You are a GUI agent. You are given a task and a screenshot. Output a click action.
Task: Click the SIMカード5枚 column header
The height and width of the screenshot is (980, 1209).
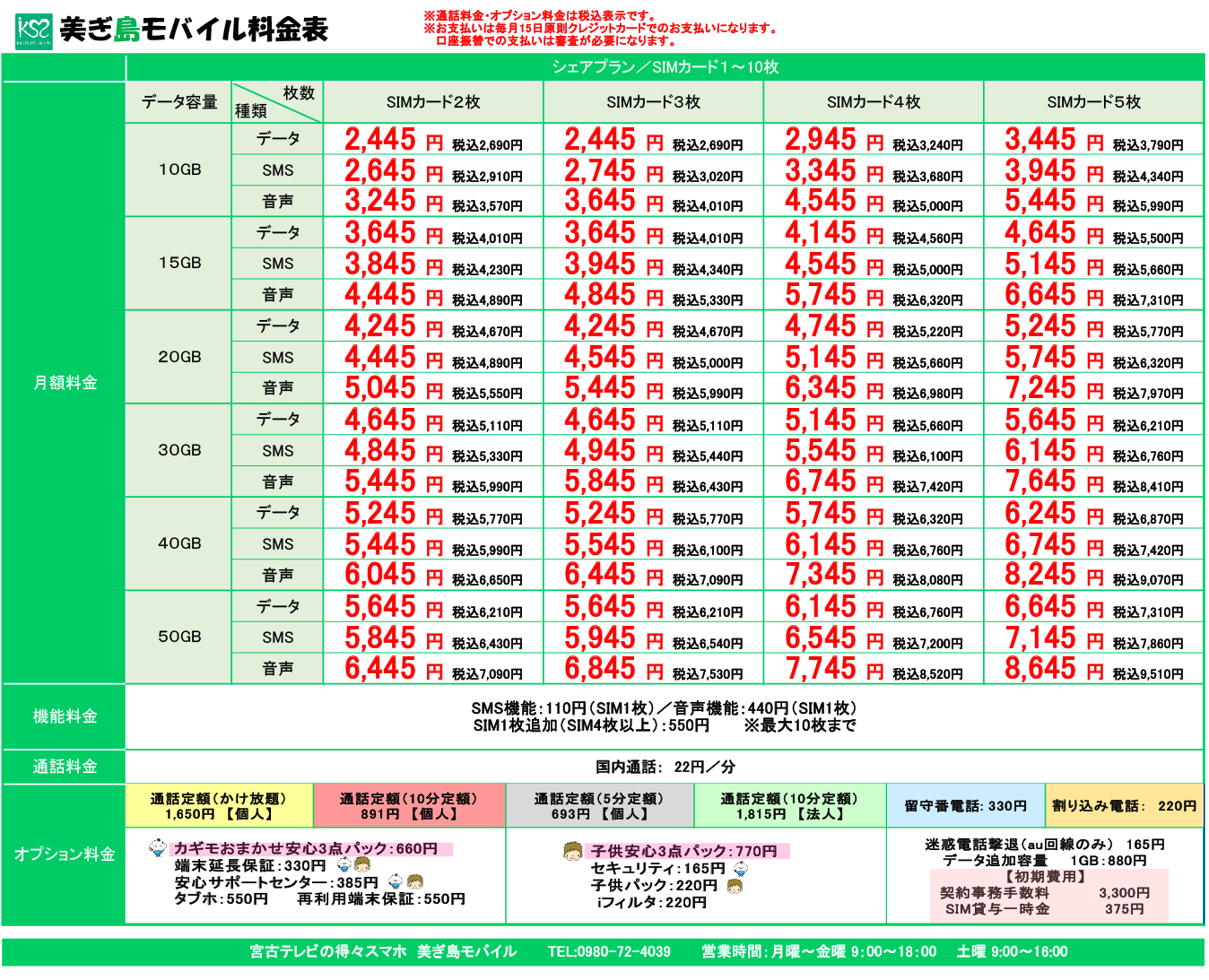click(1093, 102)
